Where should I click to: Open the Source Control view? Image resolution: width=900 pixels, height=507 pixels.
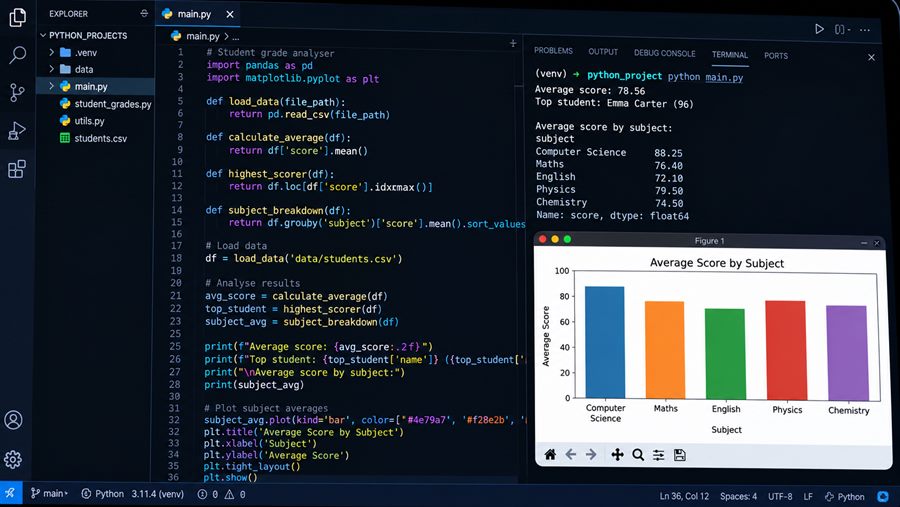(17, 92)
